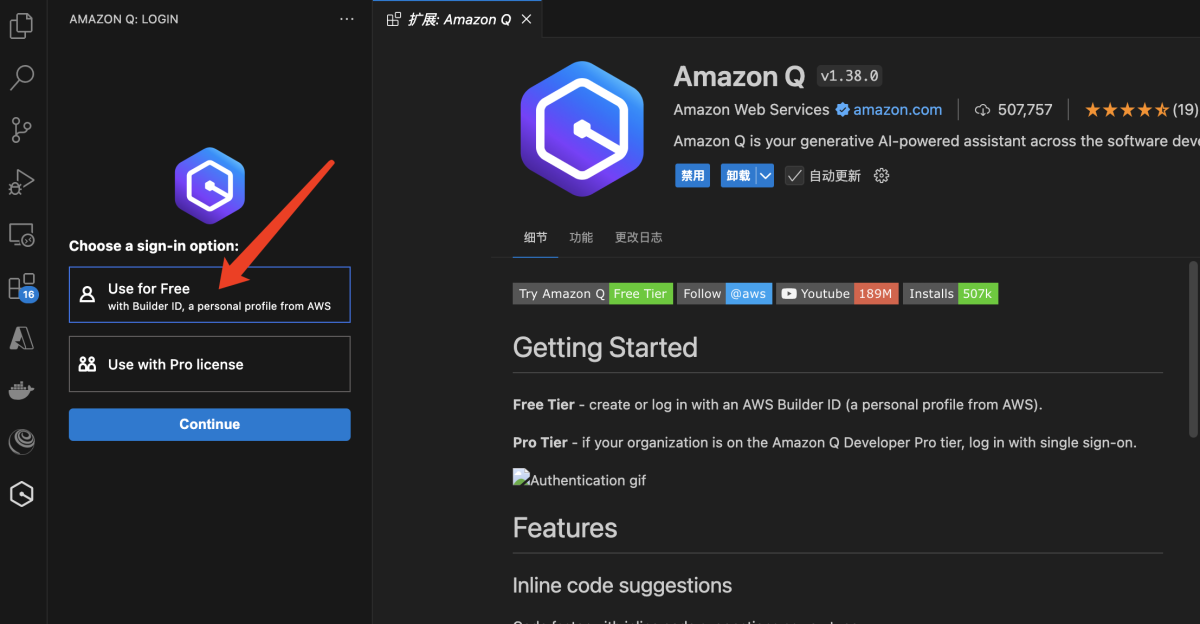Open Amazon Q view in activity bar
The height and width of the screenshot is (624, 1200).
(22, 493)
